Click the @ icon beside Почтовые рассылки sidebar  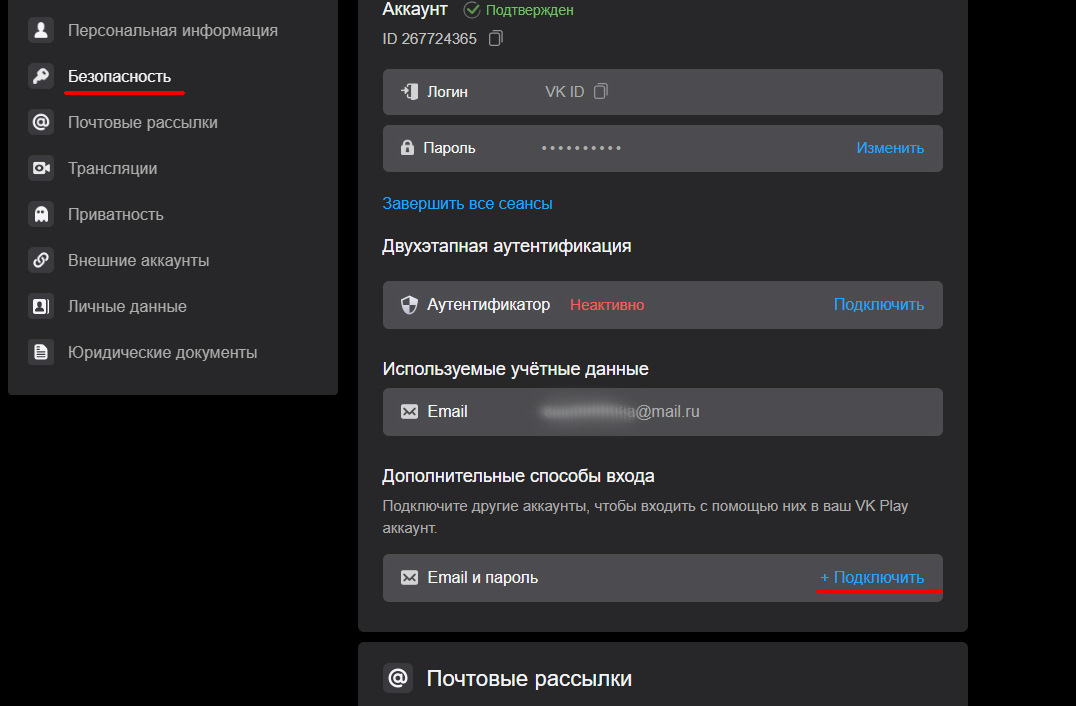(x=41, y=122)
